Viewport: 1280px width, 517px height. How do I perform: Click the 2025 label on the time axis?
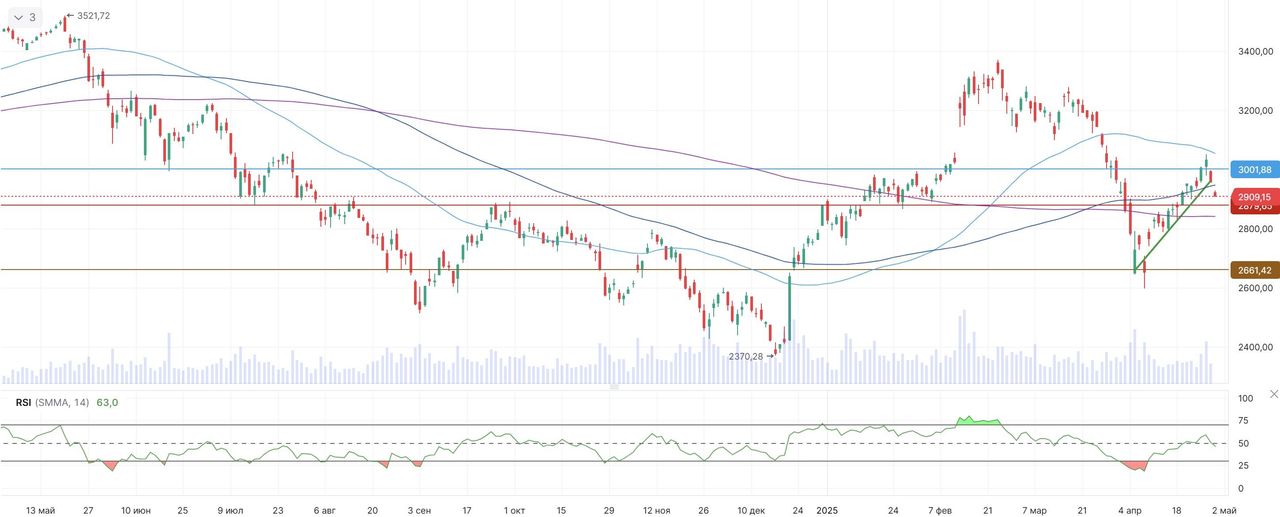tap(829, 510)
